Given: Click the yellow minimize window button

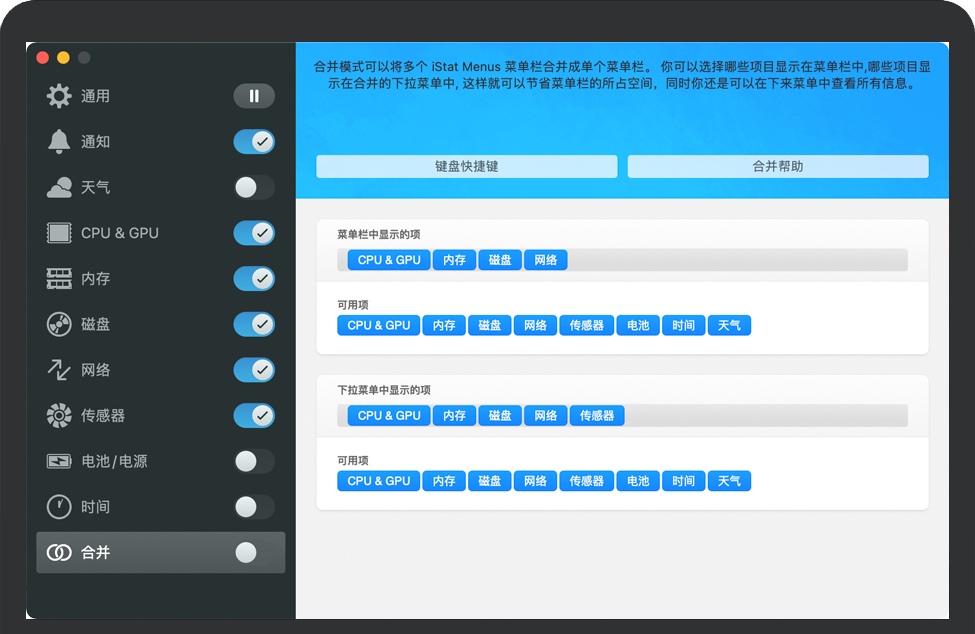Looking at the screenshot, I should (63, 58).
